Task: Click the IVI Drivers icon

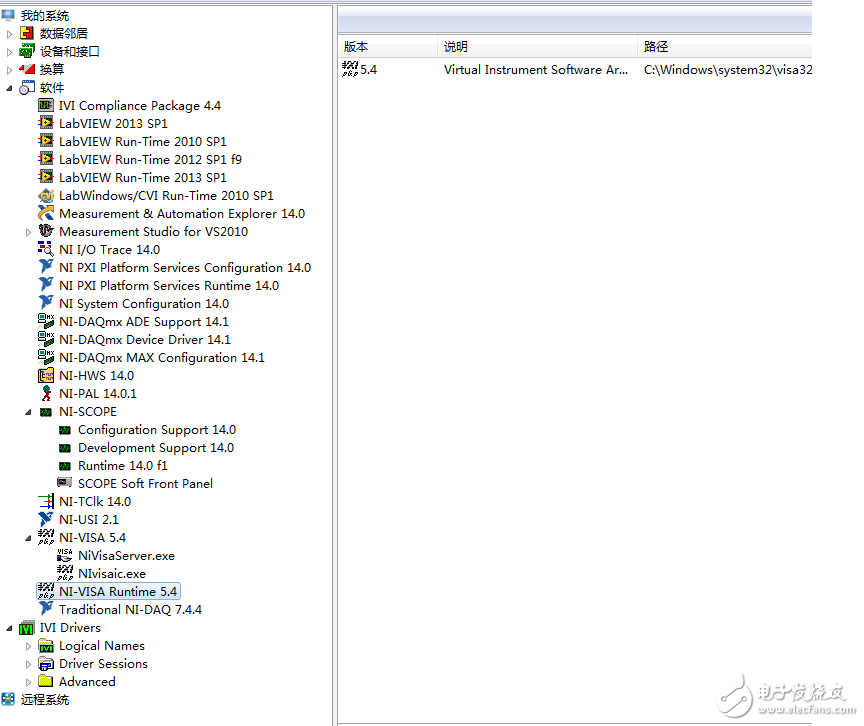Action: [x=27, y=628]
